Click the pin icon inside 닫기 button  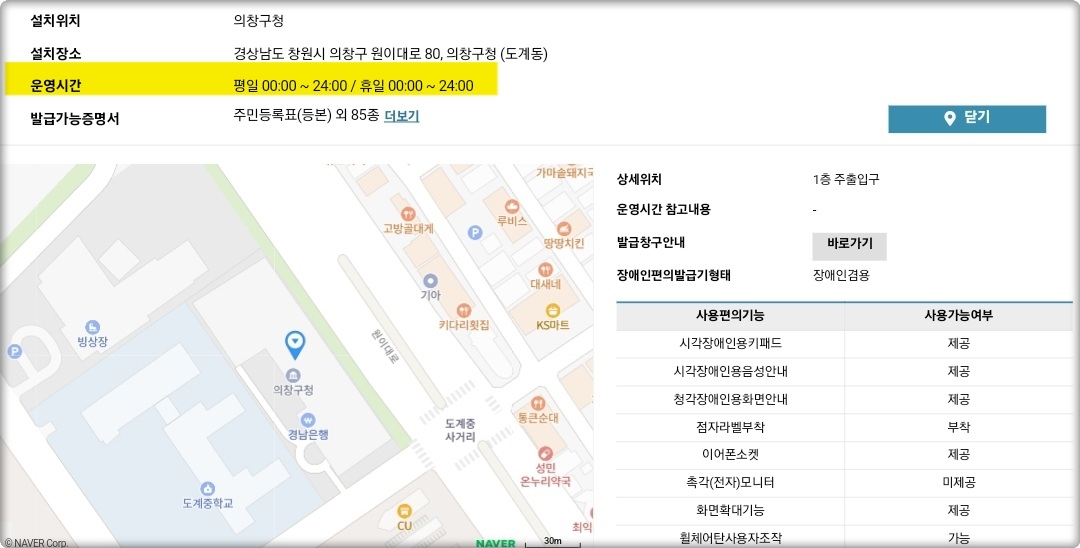[x=949, y=118]
